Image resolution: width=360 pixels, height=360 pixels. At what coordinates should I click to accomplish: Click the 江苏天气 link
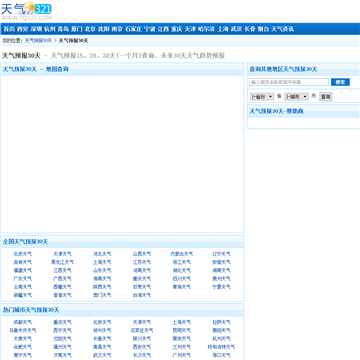click(142, 262)
